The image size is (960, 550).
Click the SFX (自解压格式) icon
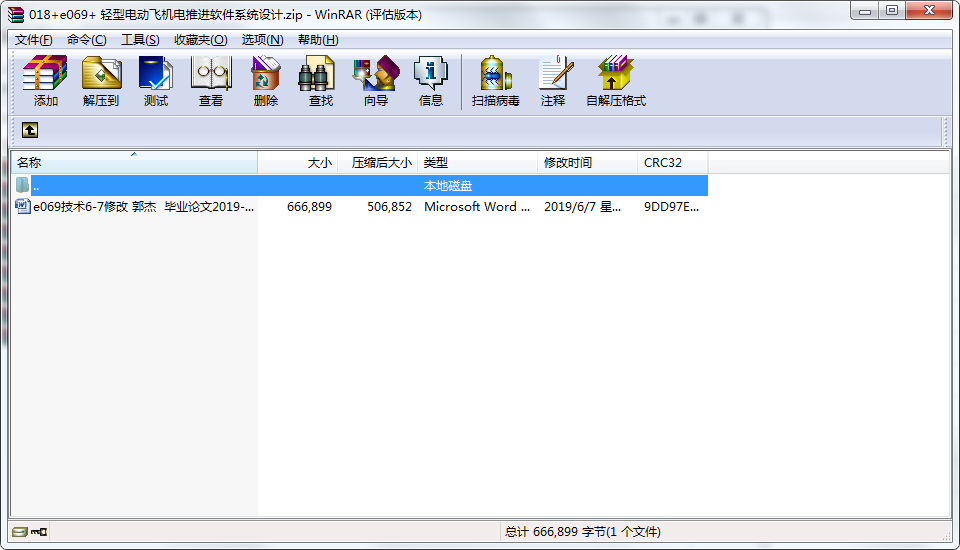point(616,81)
